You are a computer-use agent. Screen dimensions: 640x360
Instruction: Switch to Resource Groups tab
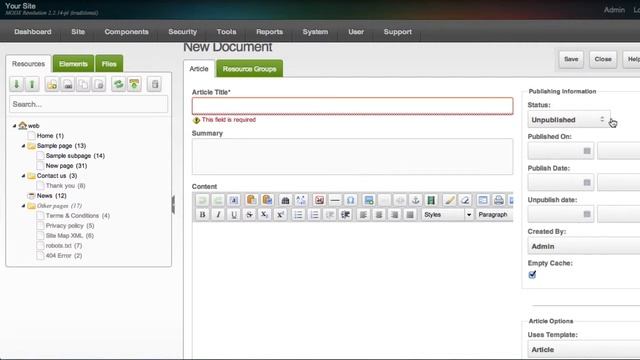point(249,69)
